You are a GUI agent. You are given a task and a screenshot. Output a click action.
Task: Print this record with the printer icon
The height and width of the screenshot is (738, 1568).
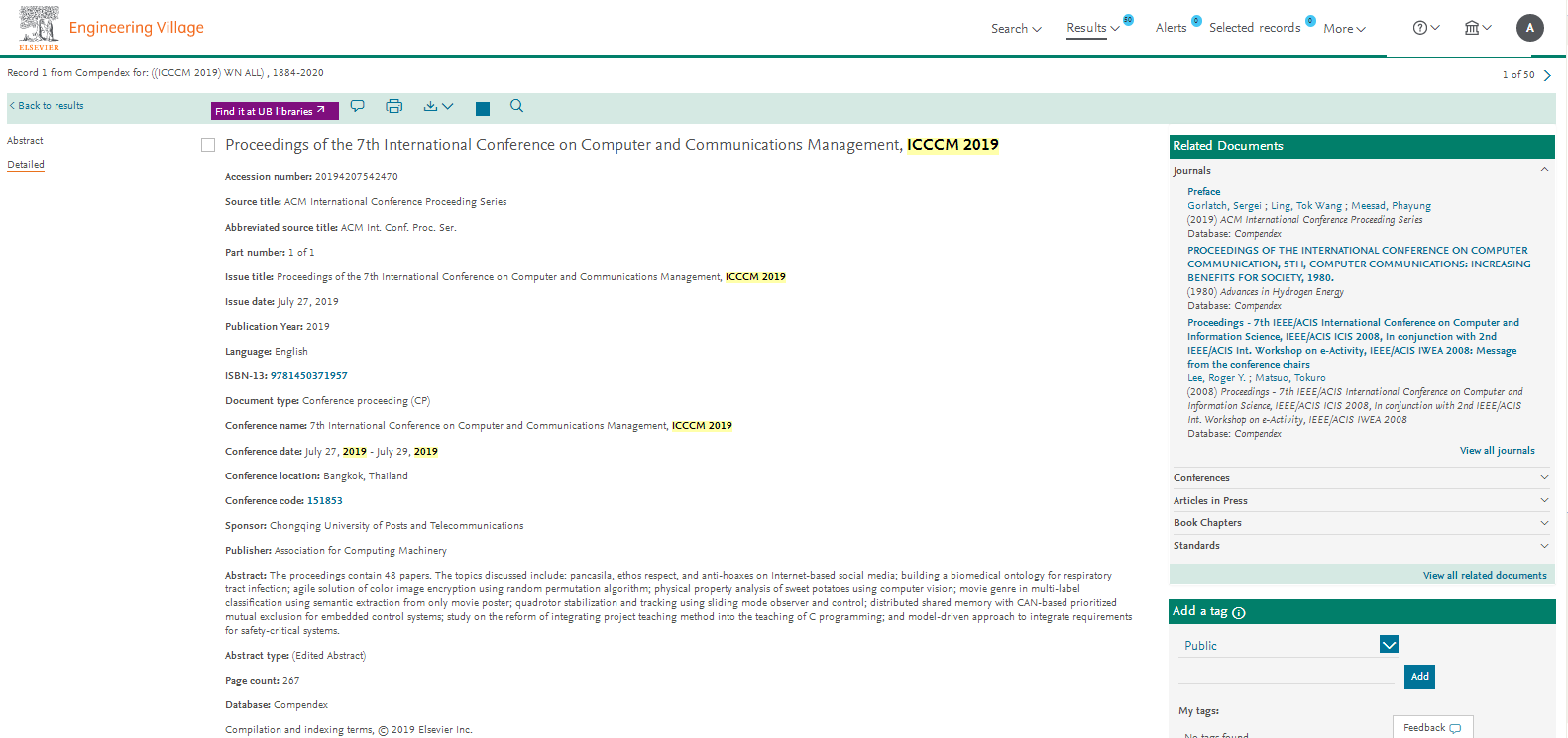(394, 106)
